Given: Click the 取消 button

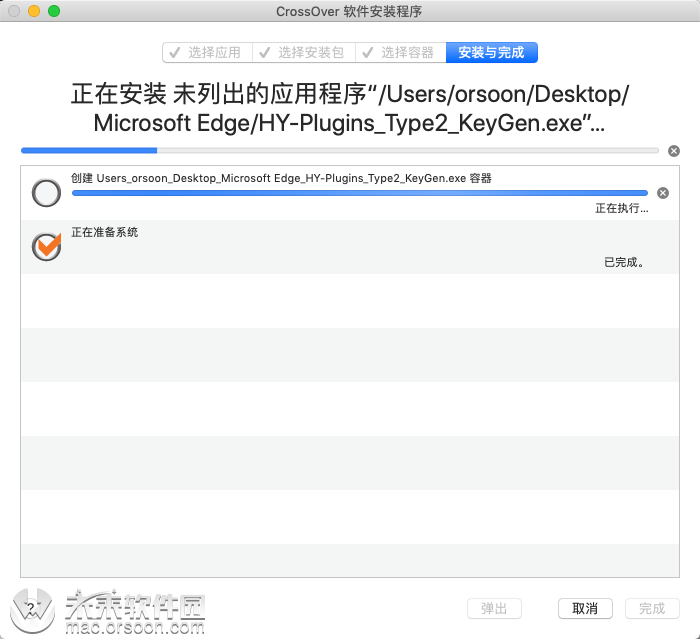Looking at the screenshot, I should tap(585, 608).
